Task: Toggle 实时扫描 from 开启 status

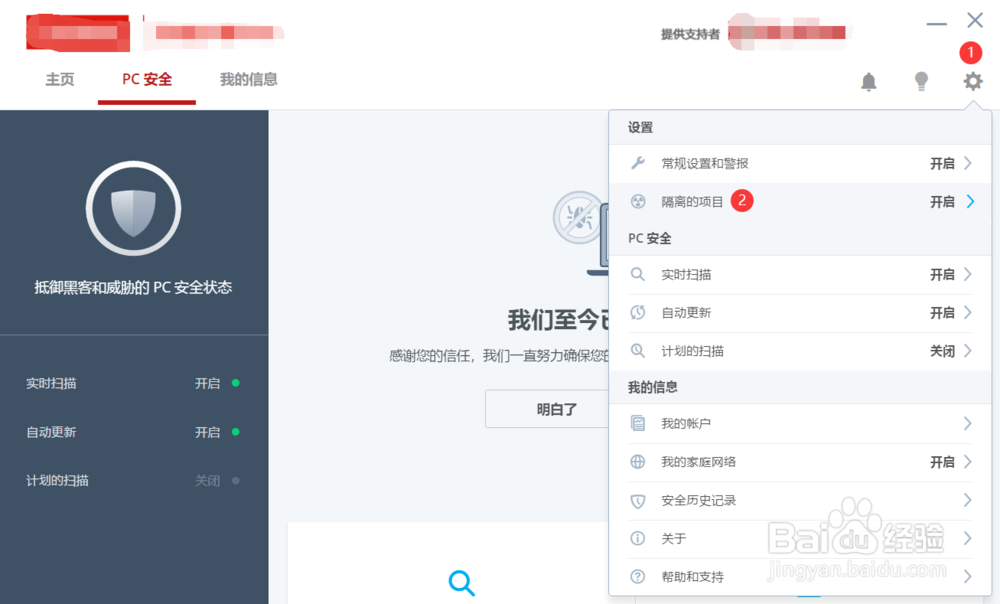Action: (x=941, y=274)
